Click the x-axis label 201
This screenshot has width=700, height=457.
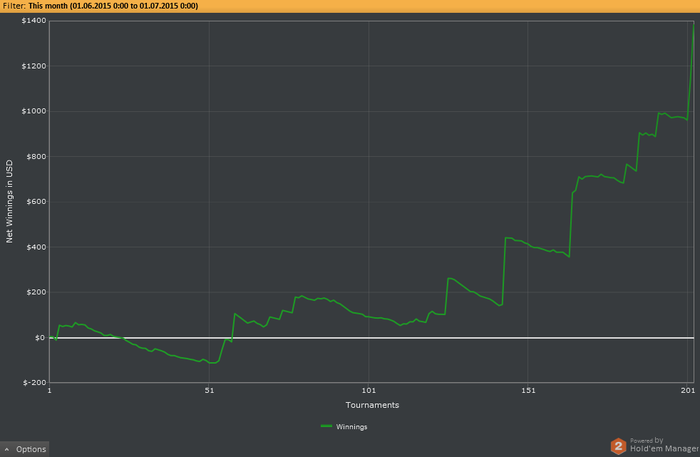point(688,391)
